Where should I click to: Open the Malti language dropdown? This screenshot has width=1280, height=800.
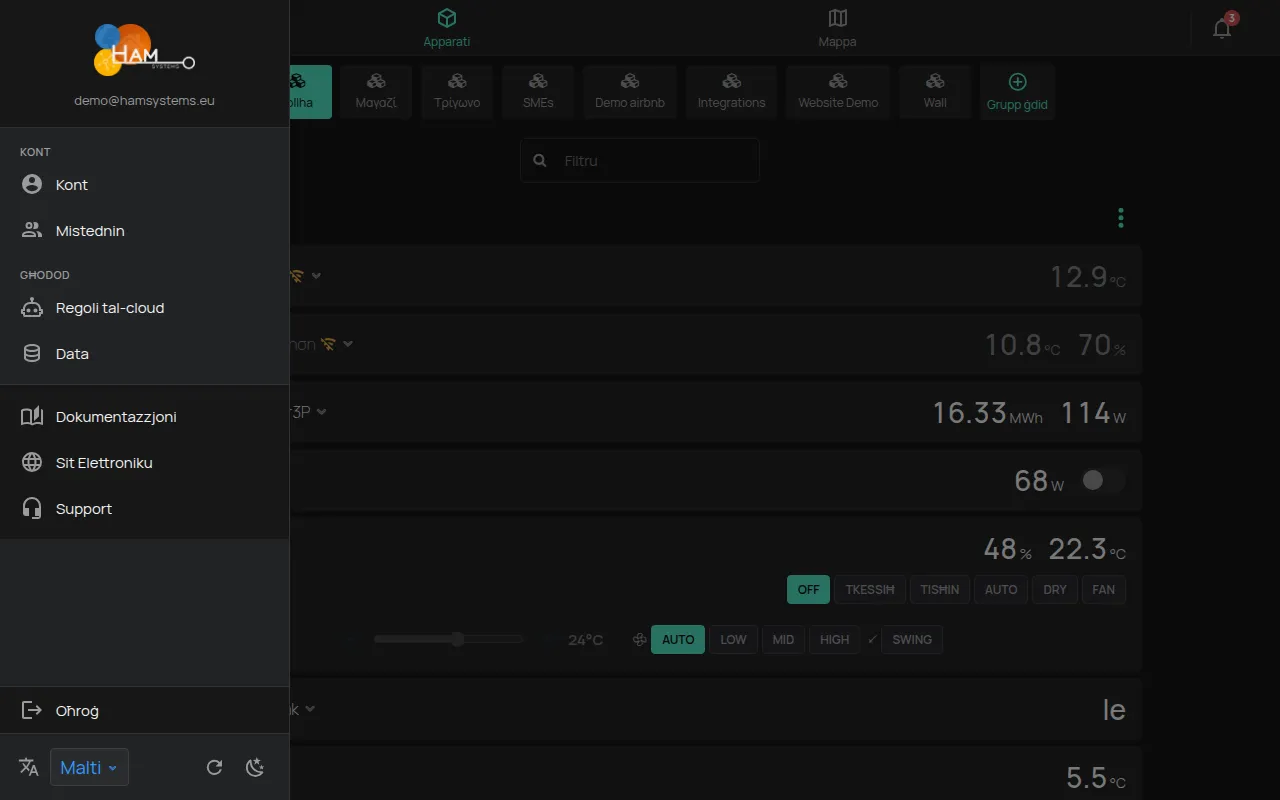click(89, 767)
